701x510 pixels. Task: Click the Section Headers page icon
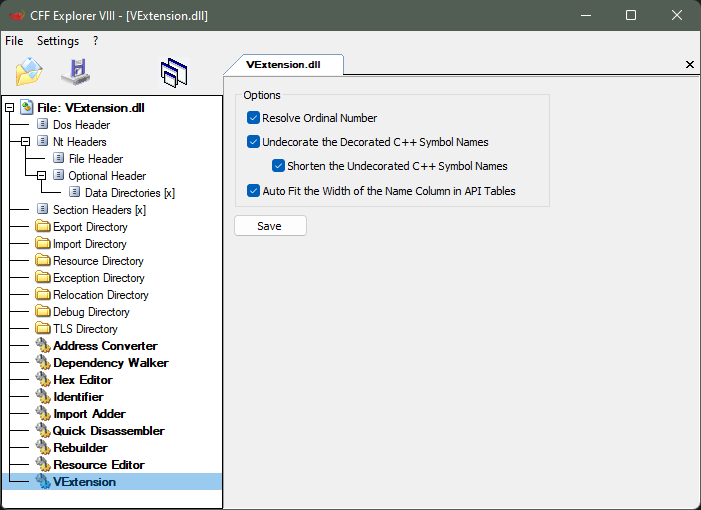coord(42,209)
